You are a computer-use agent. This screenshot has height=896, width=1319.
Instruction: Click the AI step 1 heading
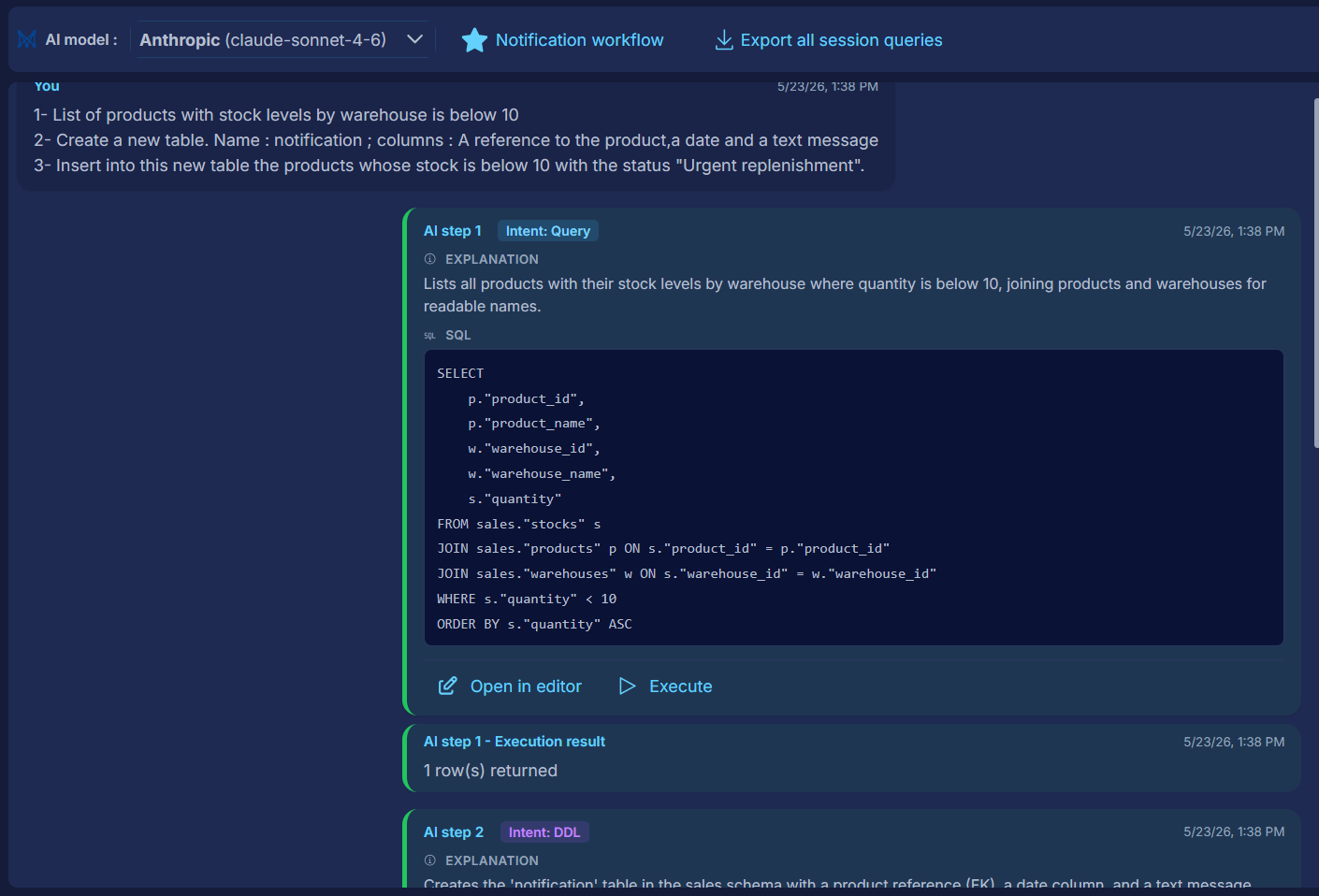(453, 231)
